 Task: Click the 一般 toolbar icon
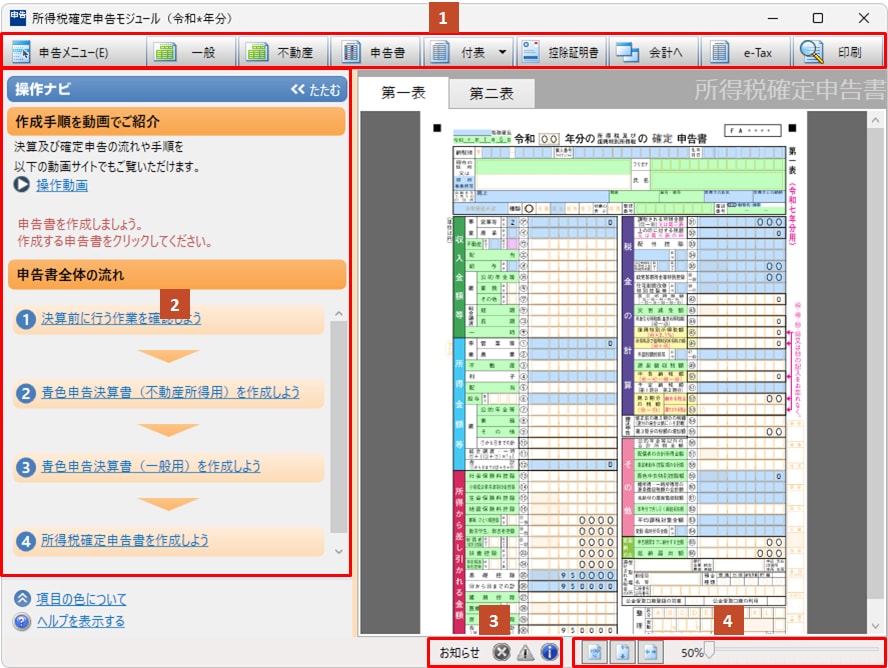(x=191, y=52)
